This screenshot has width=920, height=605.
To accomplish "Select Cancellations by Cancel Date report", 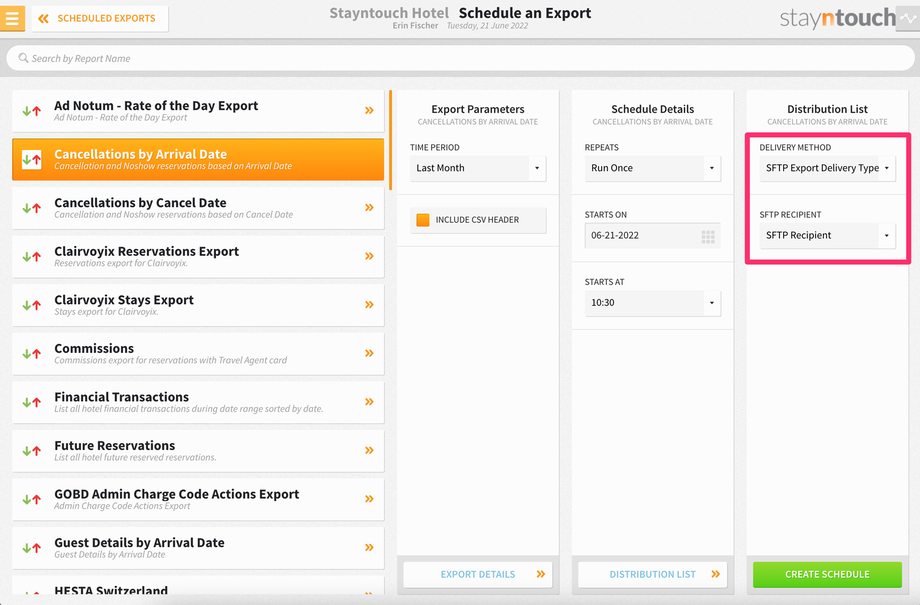I will [198, 208].
